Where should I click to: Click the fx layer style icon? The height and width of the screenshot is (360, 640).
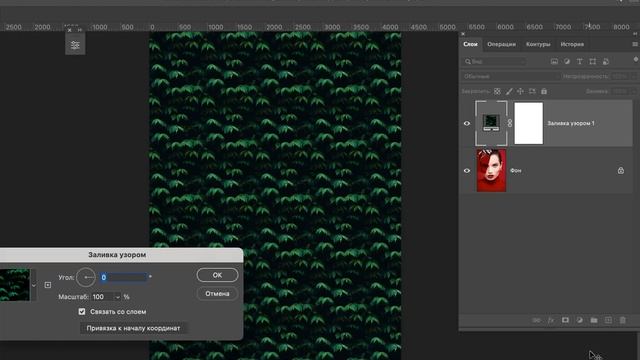coord(551,320)
